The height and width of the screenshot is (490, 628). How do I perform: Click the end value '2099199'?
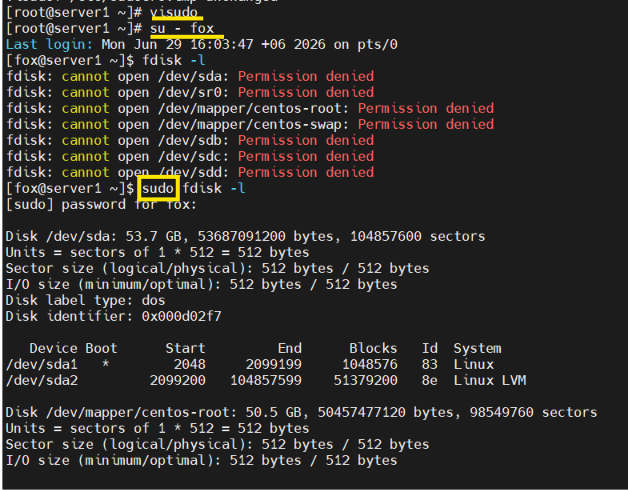click(274, 364)
